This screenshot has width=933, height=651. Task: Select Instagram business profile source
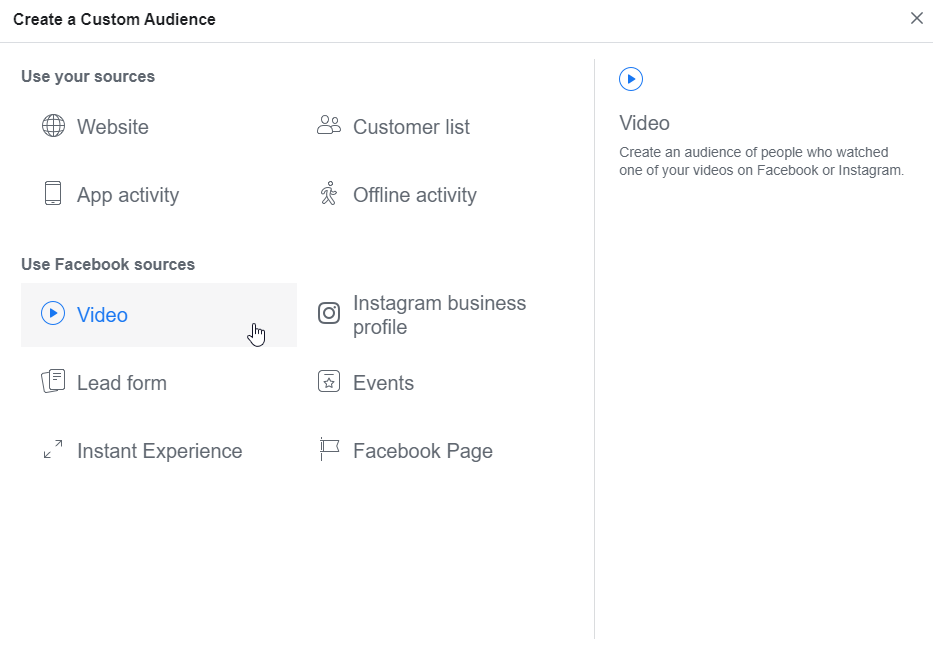[440, 315]
